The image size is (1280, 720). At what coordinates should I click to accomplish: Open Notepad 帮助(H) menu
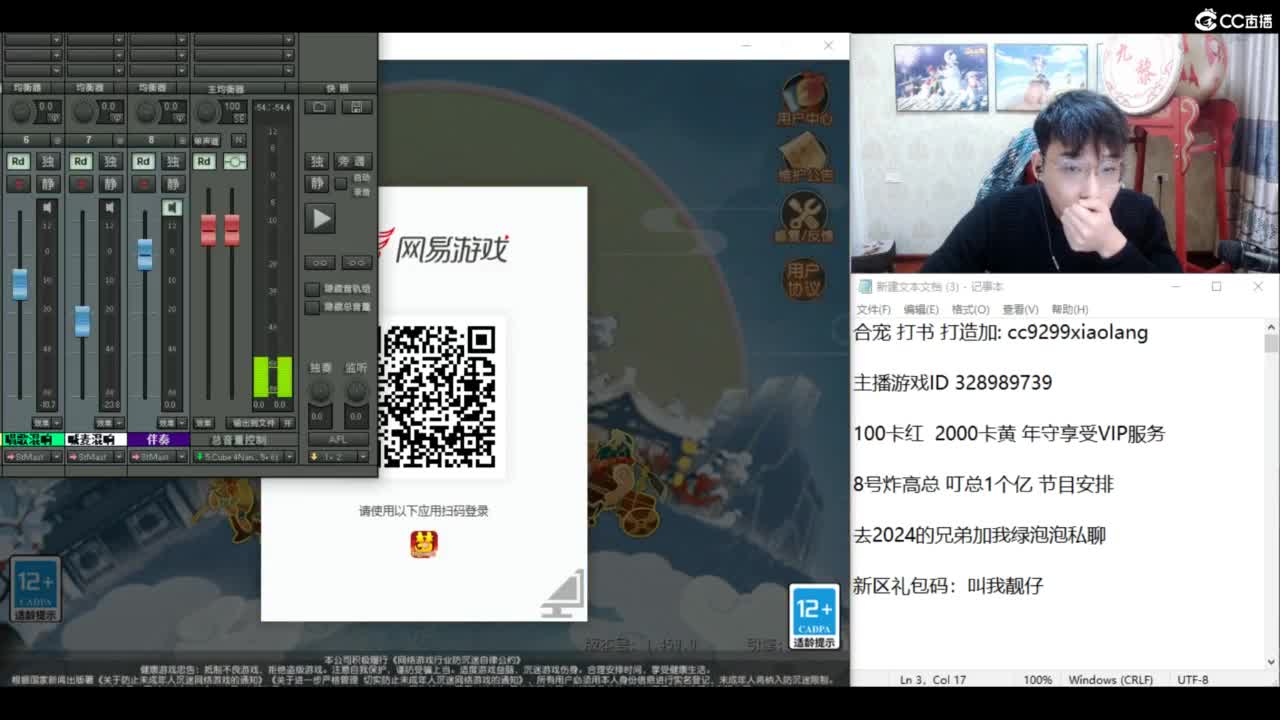(1070, 309)
